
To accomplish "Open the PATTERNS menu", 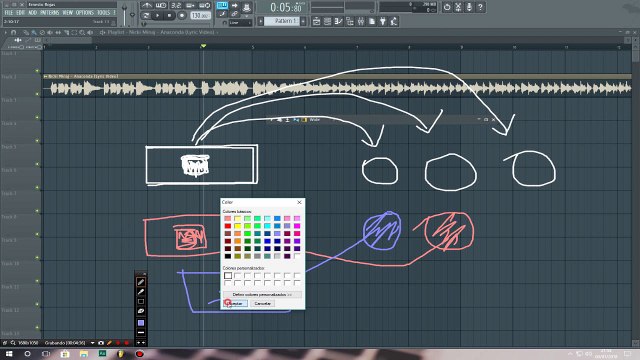I will pos(49,13).
